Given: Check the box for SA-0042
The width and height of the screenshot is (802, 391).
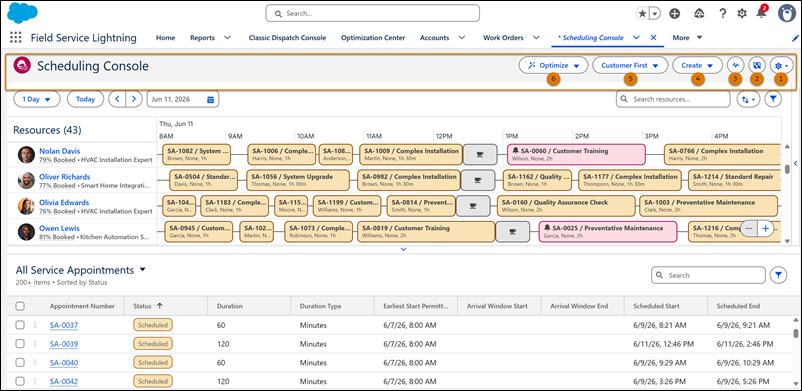Looking at the screenshot, I should 20,381.
